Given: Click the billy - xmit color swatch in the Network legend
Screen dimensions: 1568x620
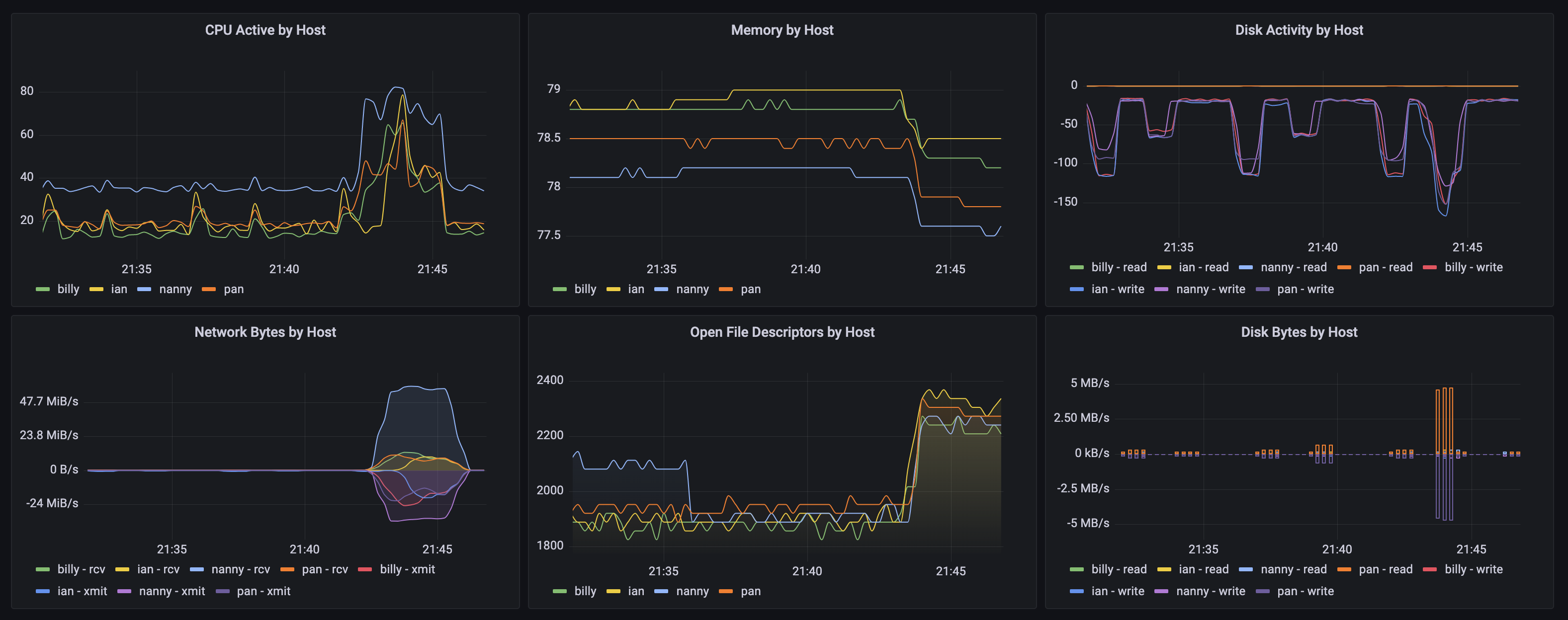Looking at the screenshot, I should (x=364, y=569).
